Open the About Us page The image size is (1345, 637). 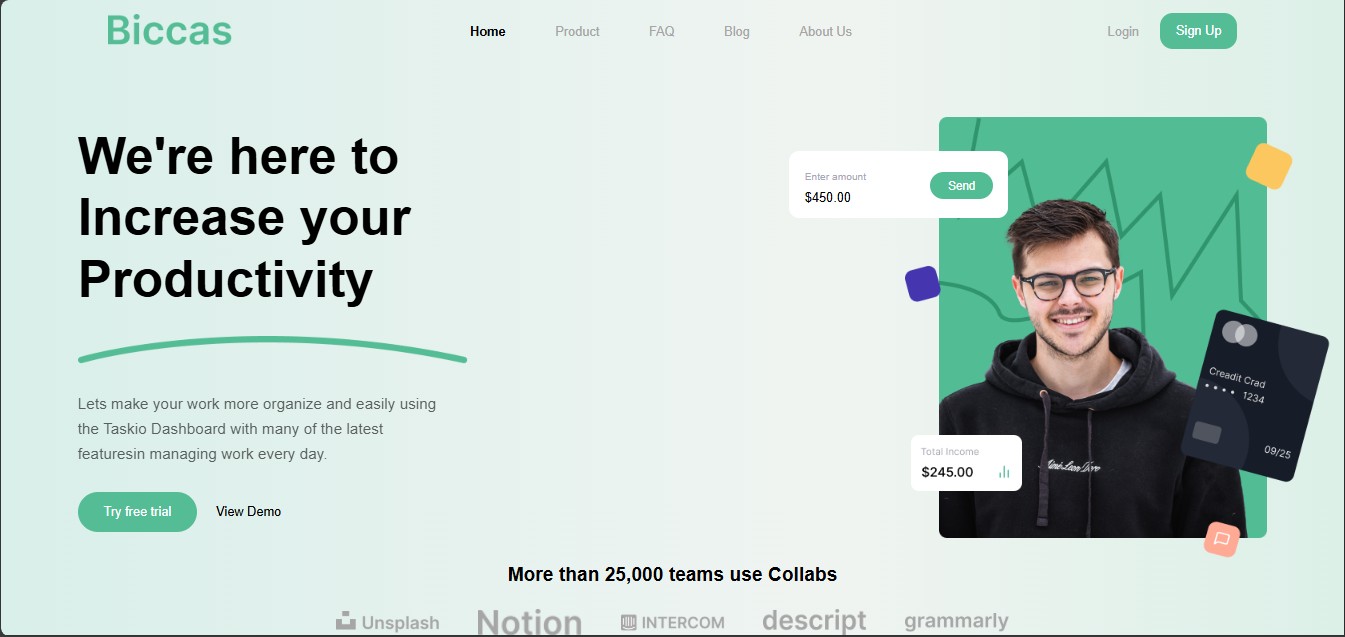[x=825, y=31]
